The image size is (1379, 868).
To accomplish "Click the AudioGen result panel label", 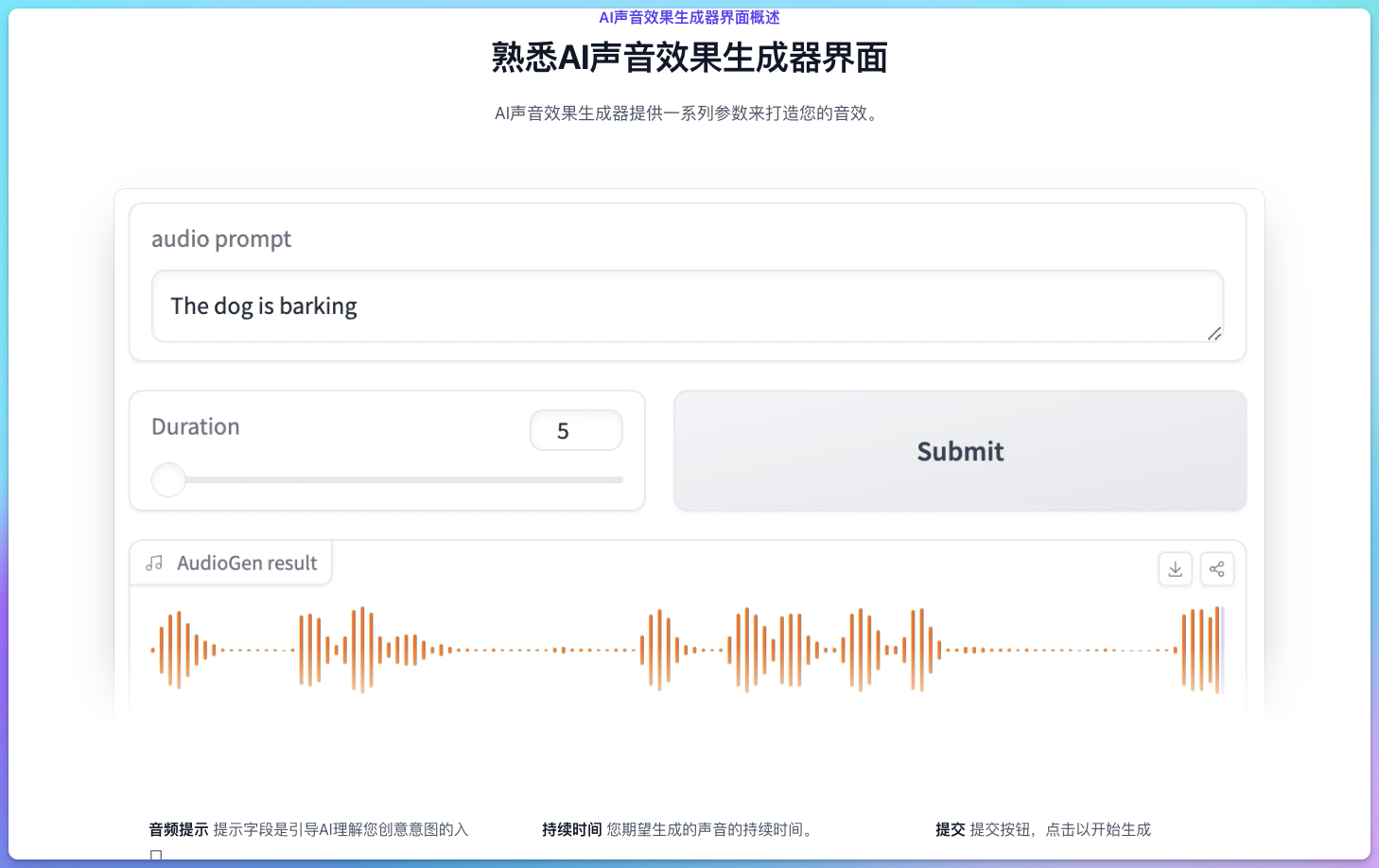I will 247,563.
